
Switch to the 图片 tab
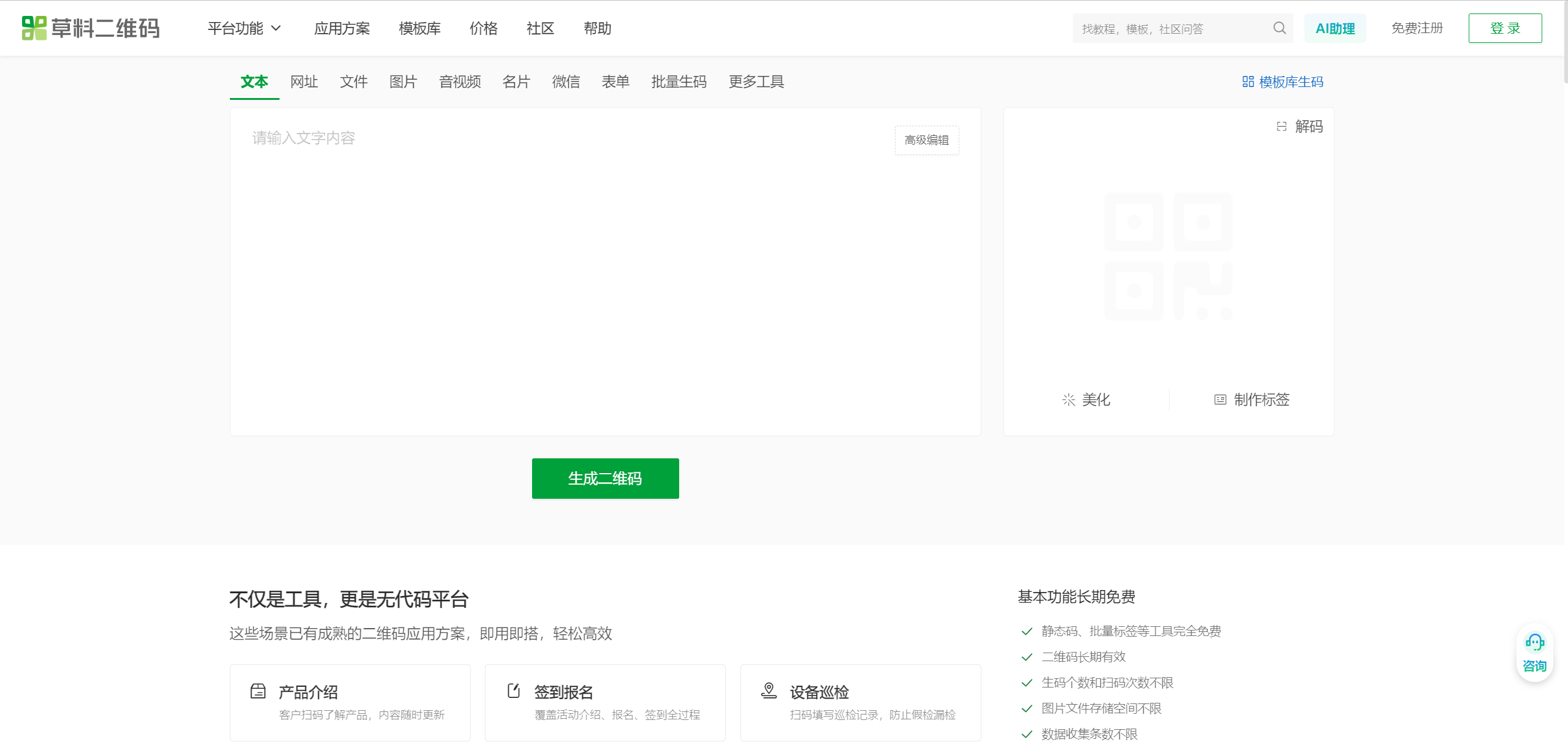click(403, 81)
